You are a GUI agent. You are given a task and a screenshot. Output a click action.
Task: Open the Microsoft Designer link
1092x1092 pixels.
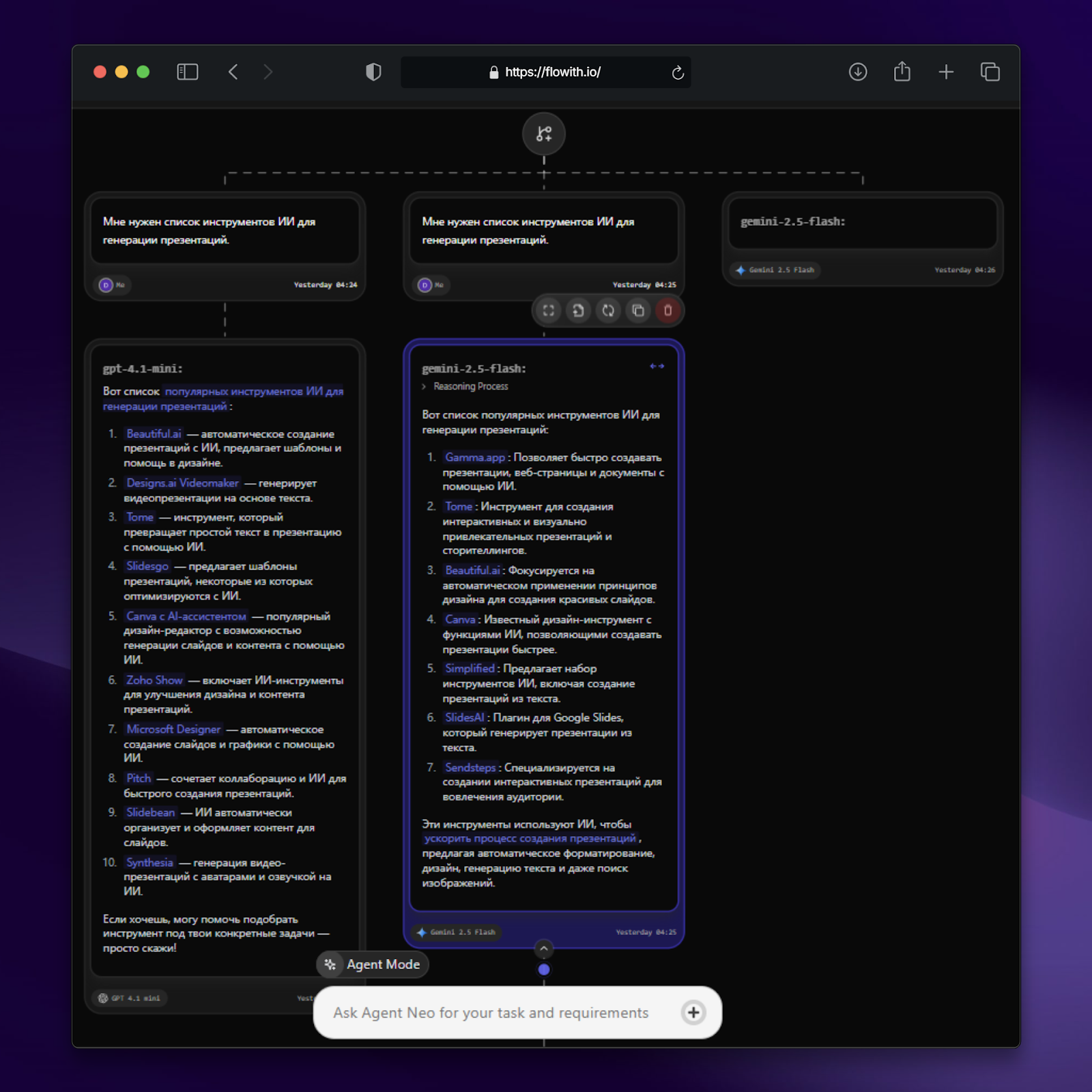[x=173, y=729]
